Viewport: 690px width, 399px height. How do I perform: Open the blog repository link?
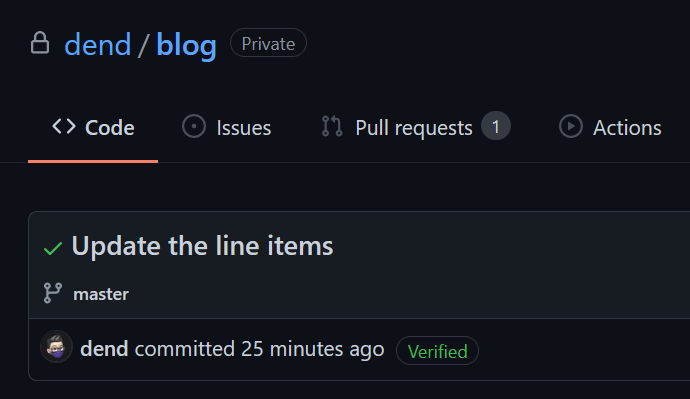tap(186, 44)
